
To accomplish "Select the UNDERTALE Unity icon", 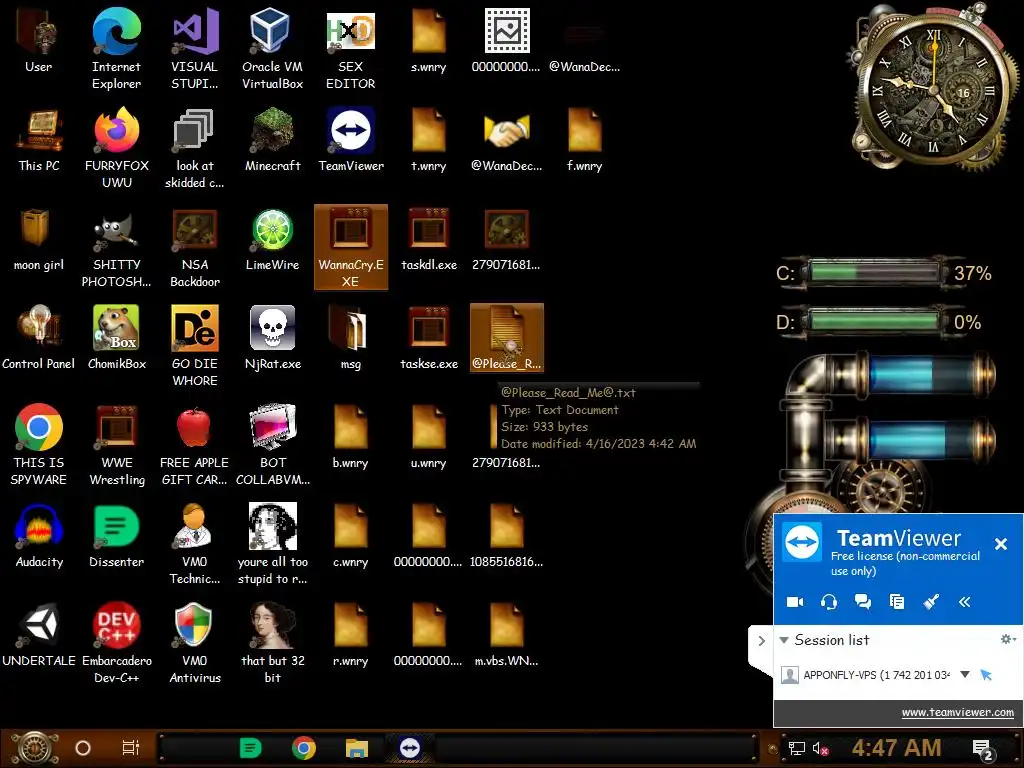I will tap(39, 635).
